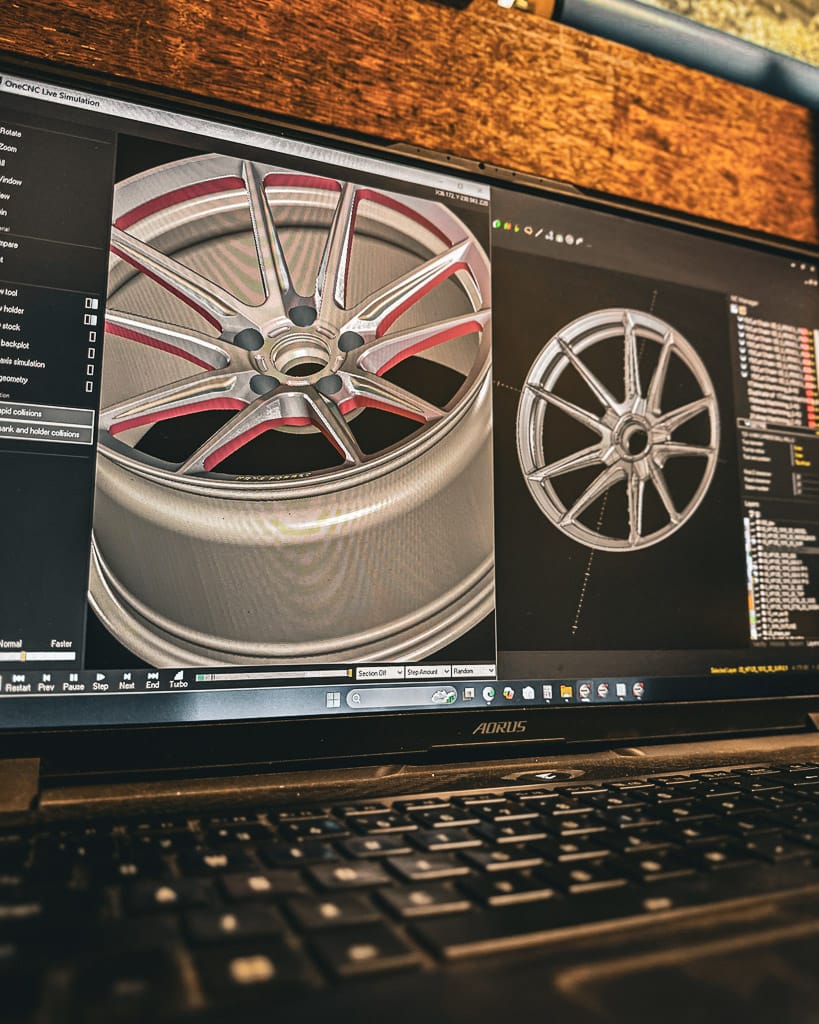Click the wheel model in the CAD viewport

coord(618,430)
